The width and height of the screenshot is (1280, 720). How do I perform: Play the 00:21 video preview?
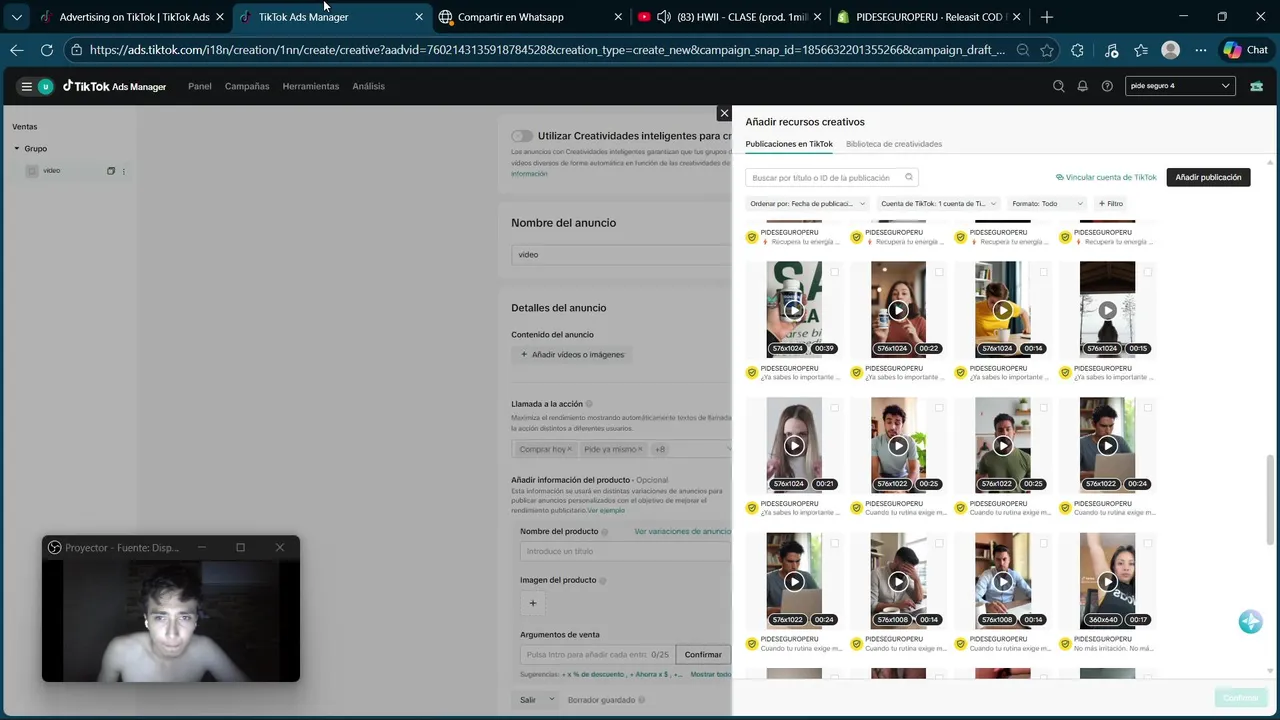pyautogui.click(x=794, y=446)
